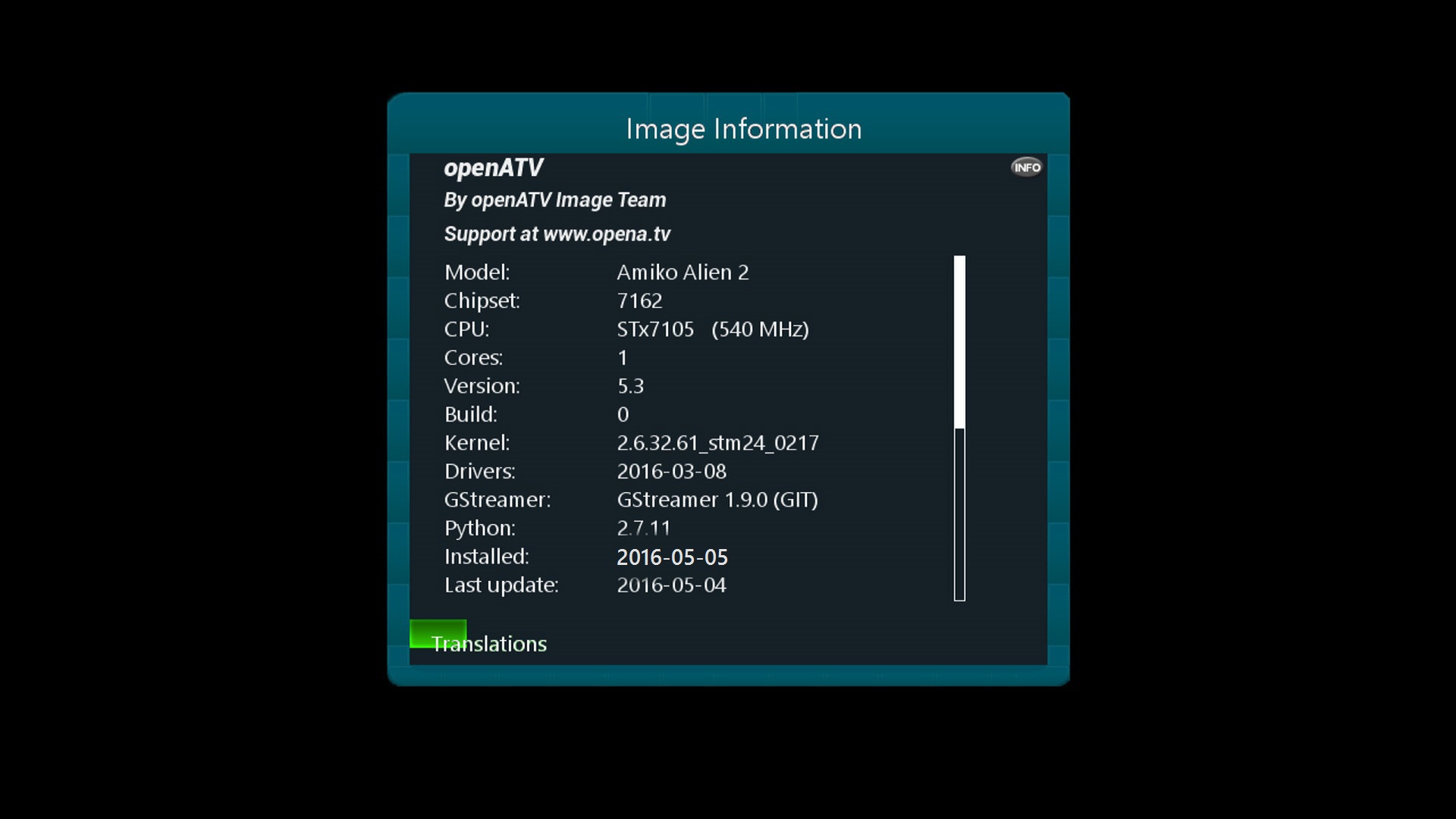Click 'By openATV Image Team' text
The width and height of the screenshot is (1456, 819).
click(554, 200)
